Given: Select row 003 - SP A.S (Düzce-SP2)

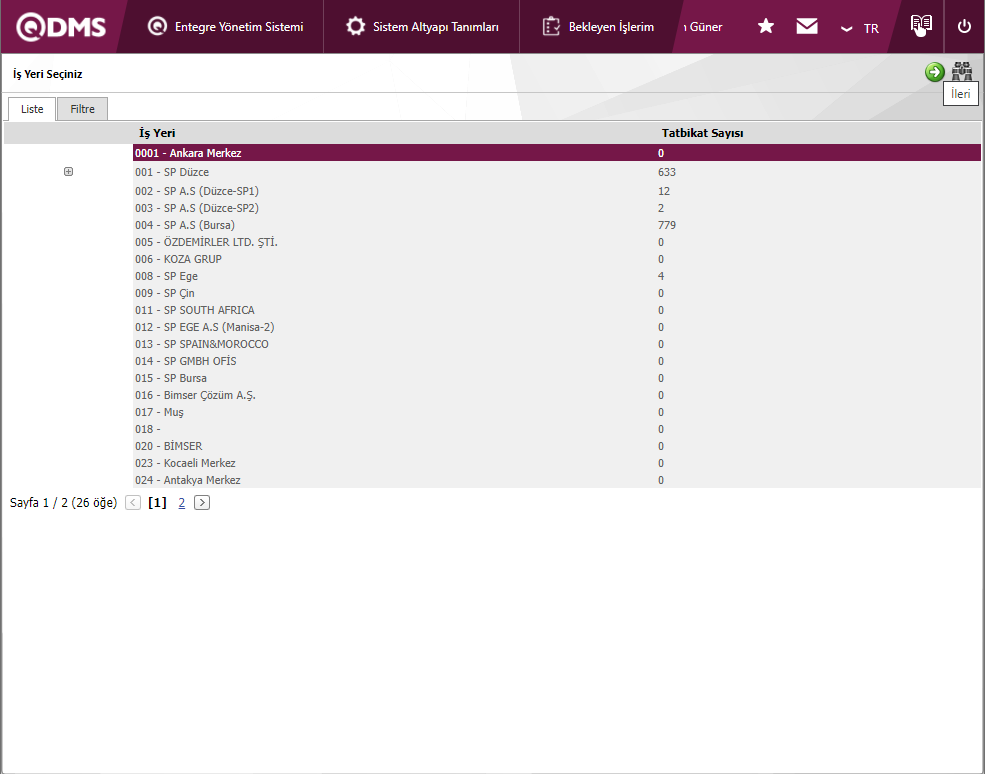Looking at the screenshot, I should pyautogui.click(x=557, y=208).
